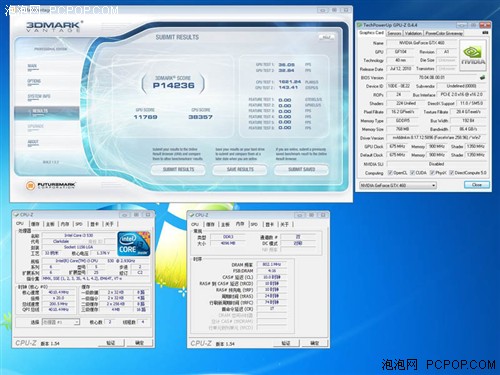Click the 3DMark Vantage logo
500x375 pixels.
54,26
